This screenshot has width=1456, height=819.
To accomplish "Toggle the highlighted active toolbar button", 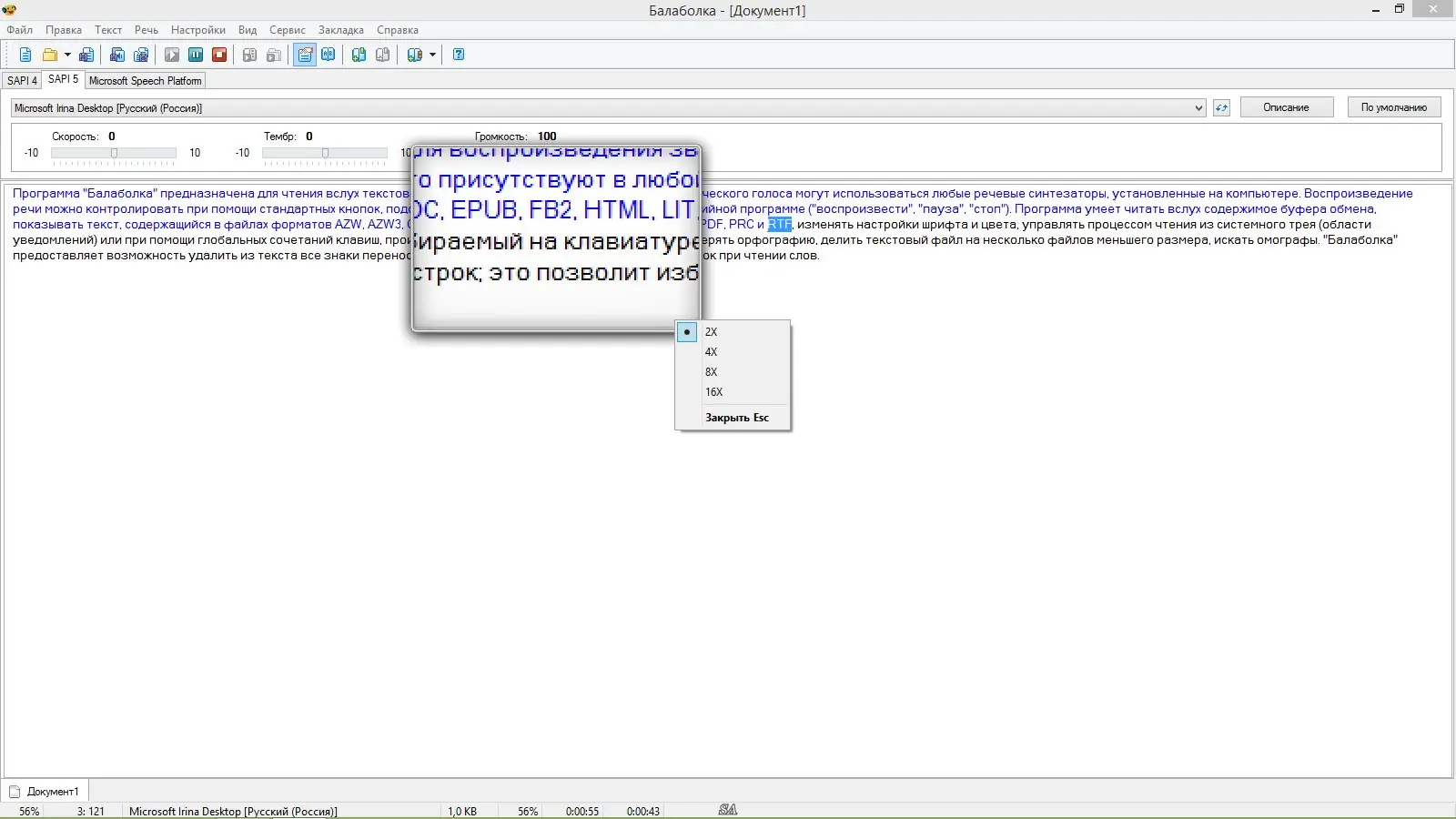I will tap(305, 55).
